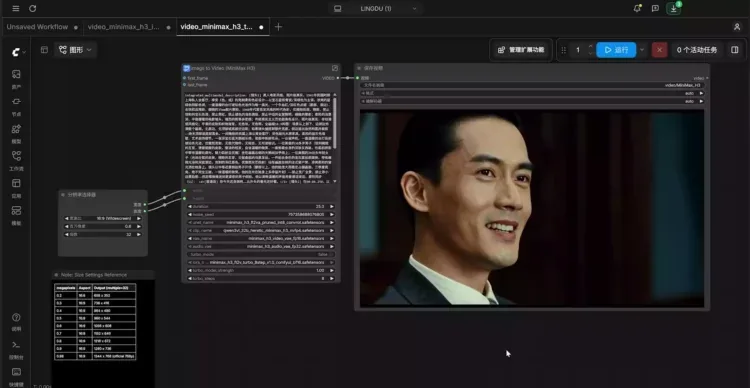Open the 模板 templates sidebar panel

[x=16, y=215]
